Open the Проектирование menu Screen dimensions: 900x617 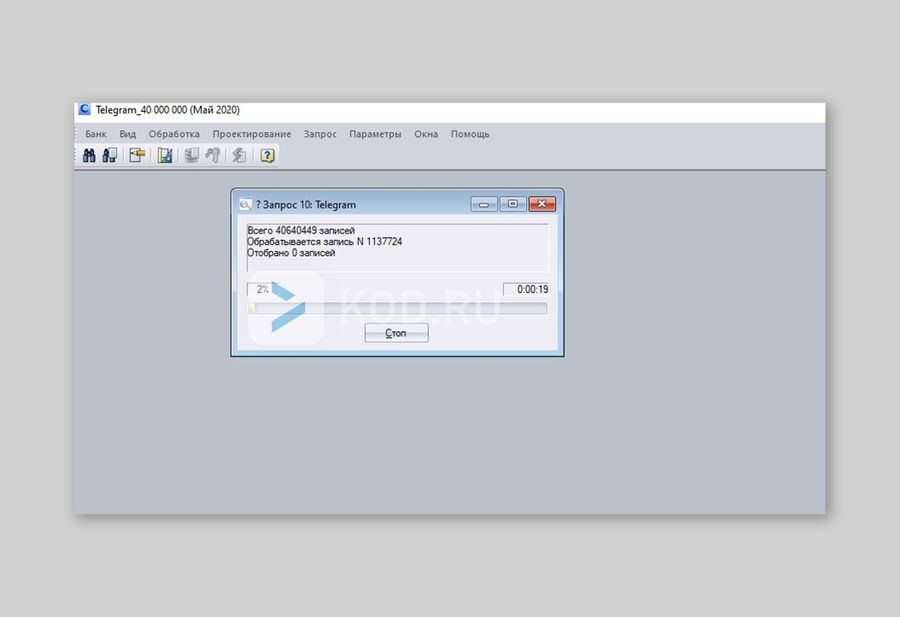[x=251, y=134]
